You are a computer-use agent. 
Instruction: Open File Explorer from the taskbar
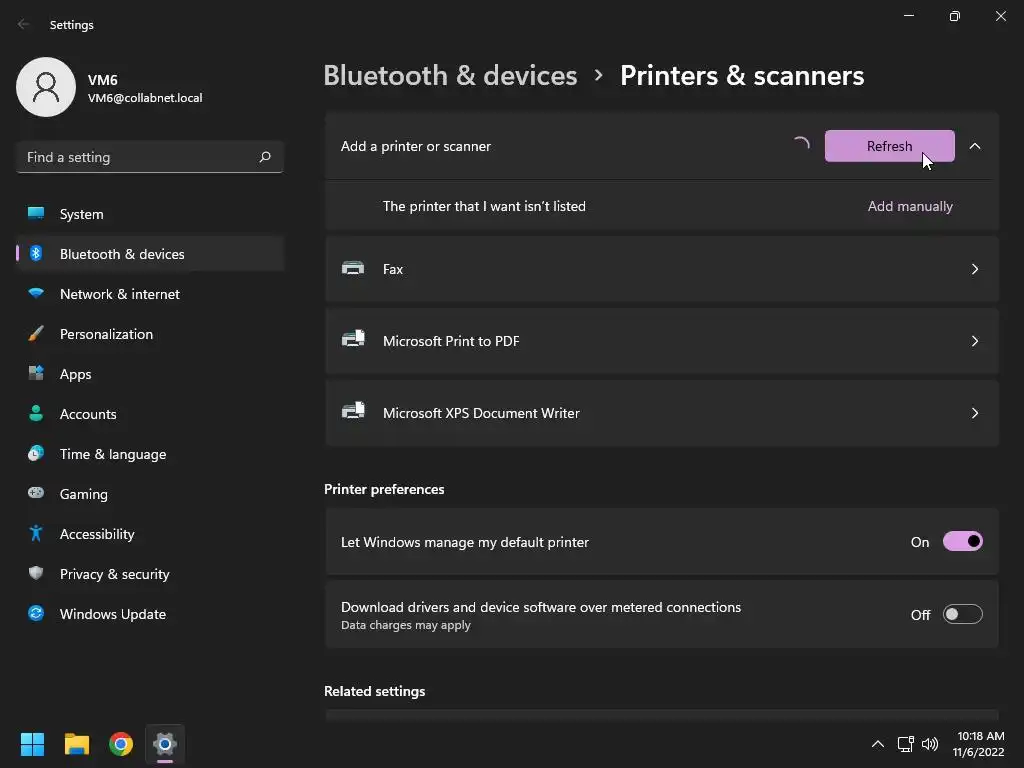click(x=77, y=744)
